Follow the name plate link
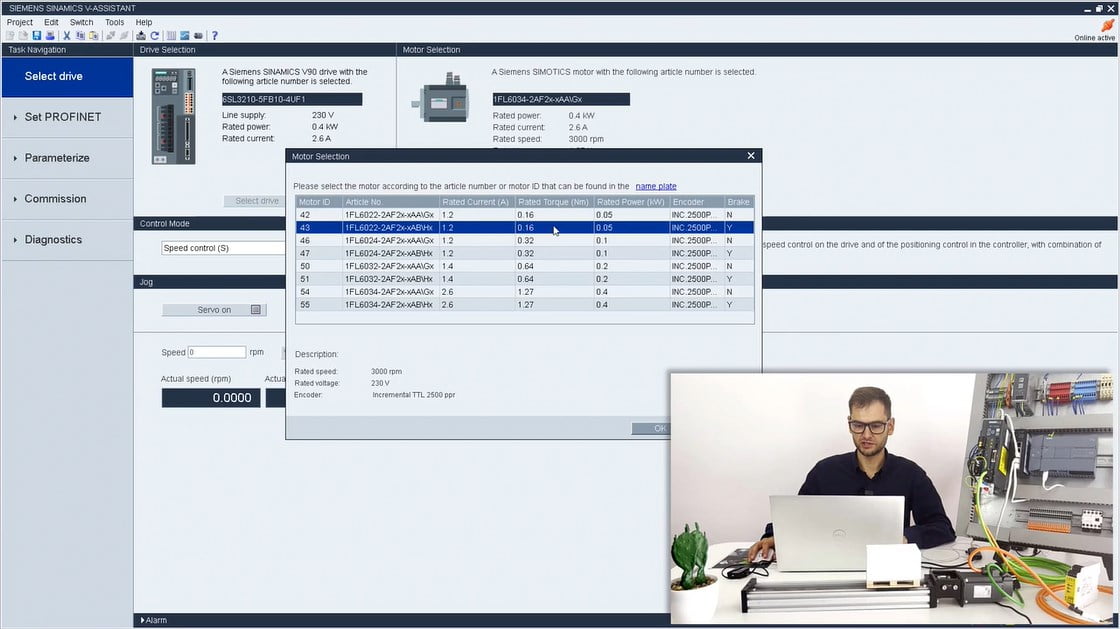 click(x=656, y=186)
